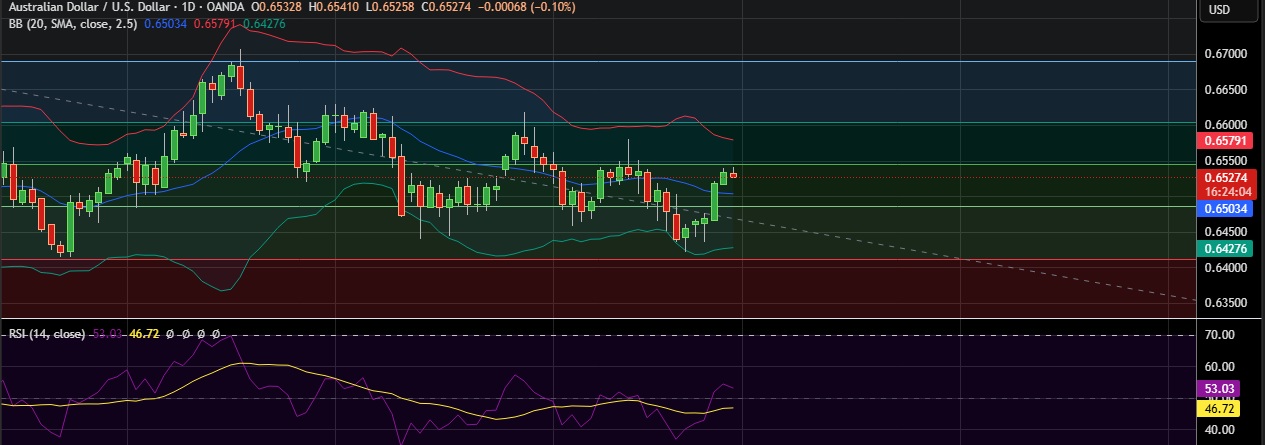Screen dimensions: 1265x445
Task: Click the purple 53.03 RSI axis label
Action: click(1220, 389)
